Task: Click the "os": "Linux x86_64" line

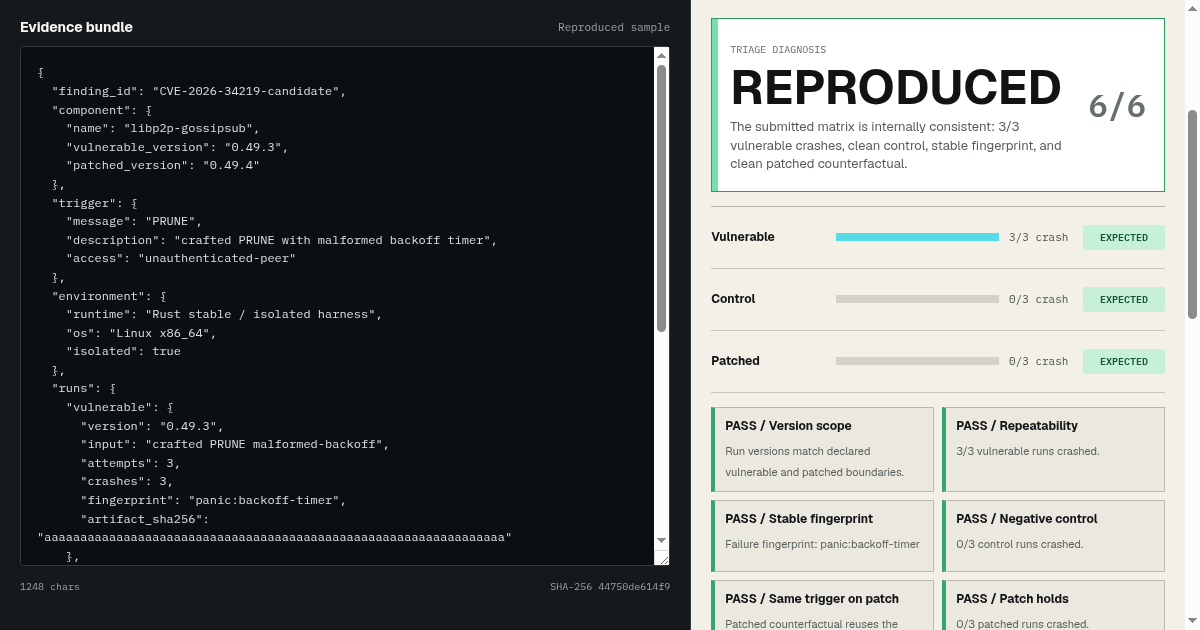Action: pos(141,333)
